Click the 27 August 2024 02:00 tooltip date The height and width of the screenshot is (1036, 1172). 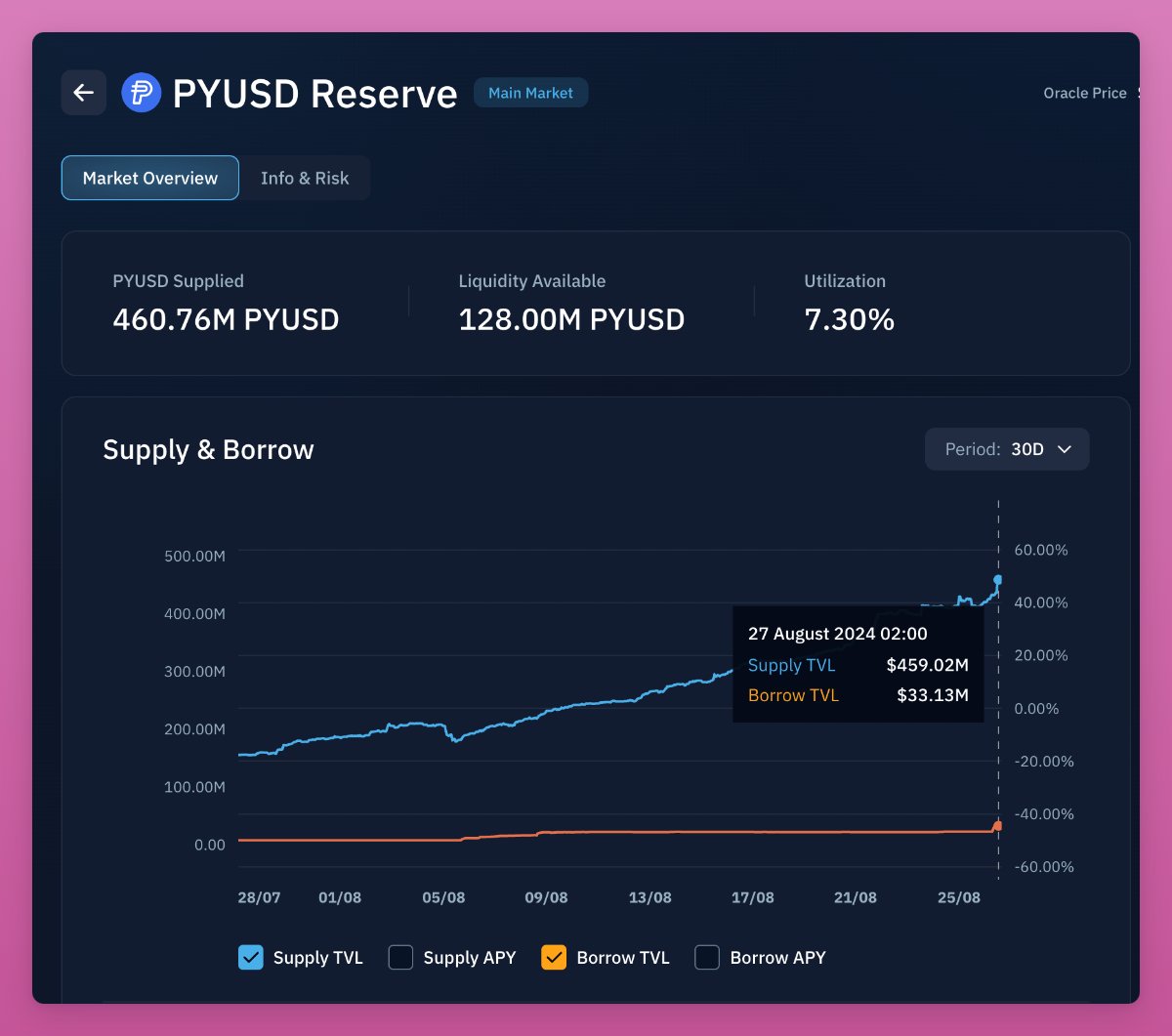point(838,634)
